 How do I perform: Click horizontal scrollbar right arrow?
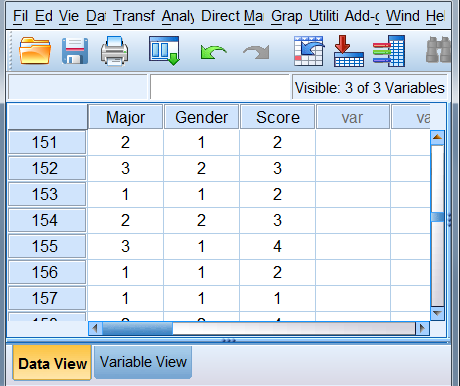tap(422, 328)
